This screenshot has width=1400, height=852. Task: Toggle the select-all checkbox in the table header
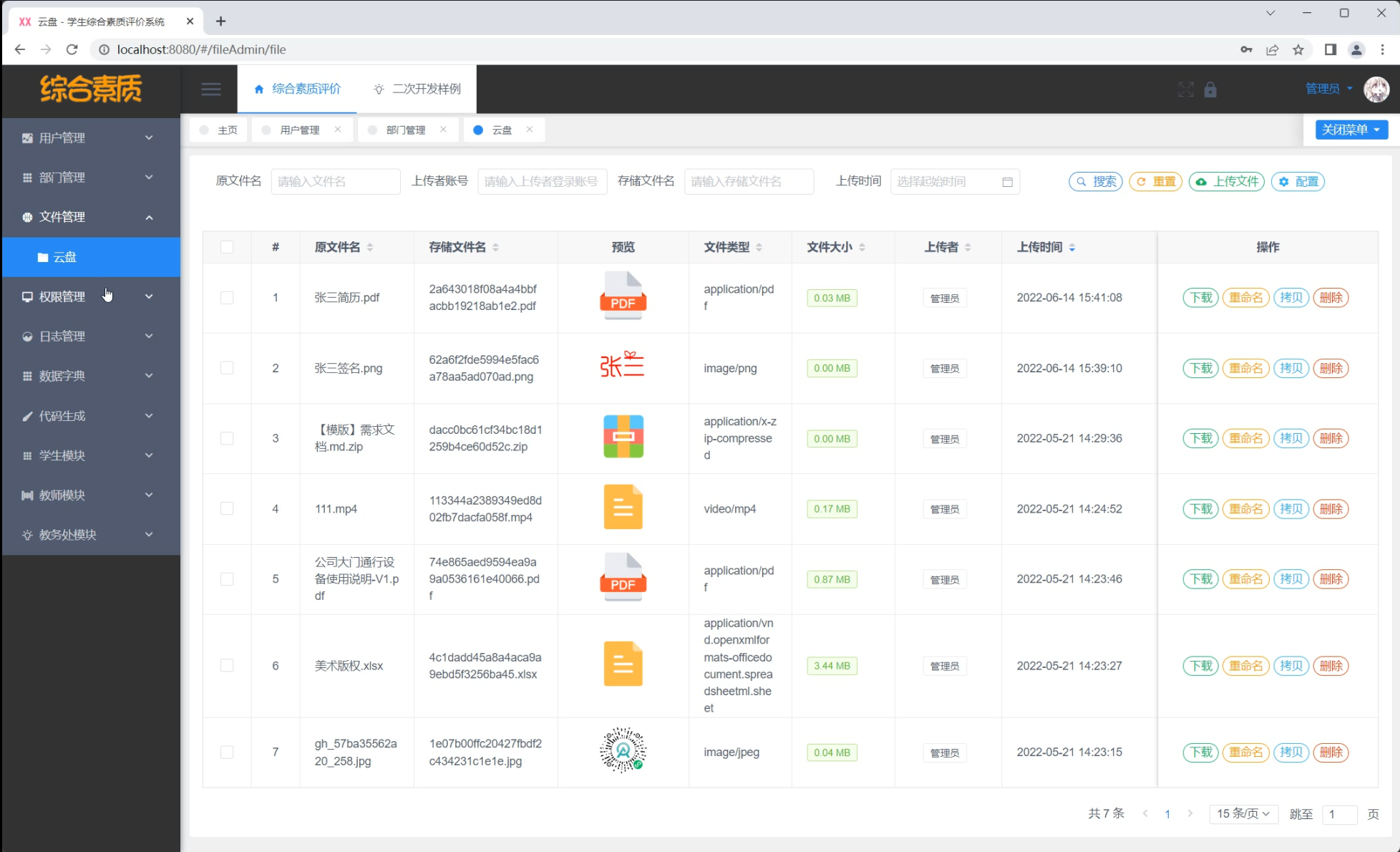click(227, 247)
